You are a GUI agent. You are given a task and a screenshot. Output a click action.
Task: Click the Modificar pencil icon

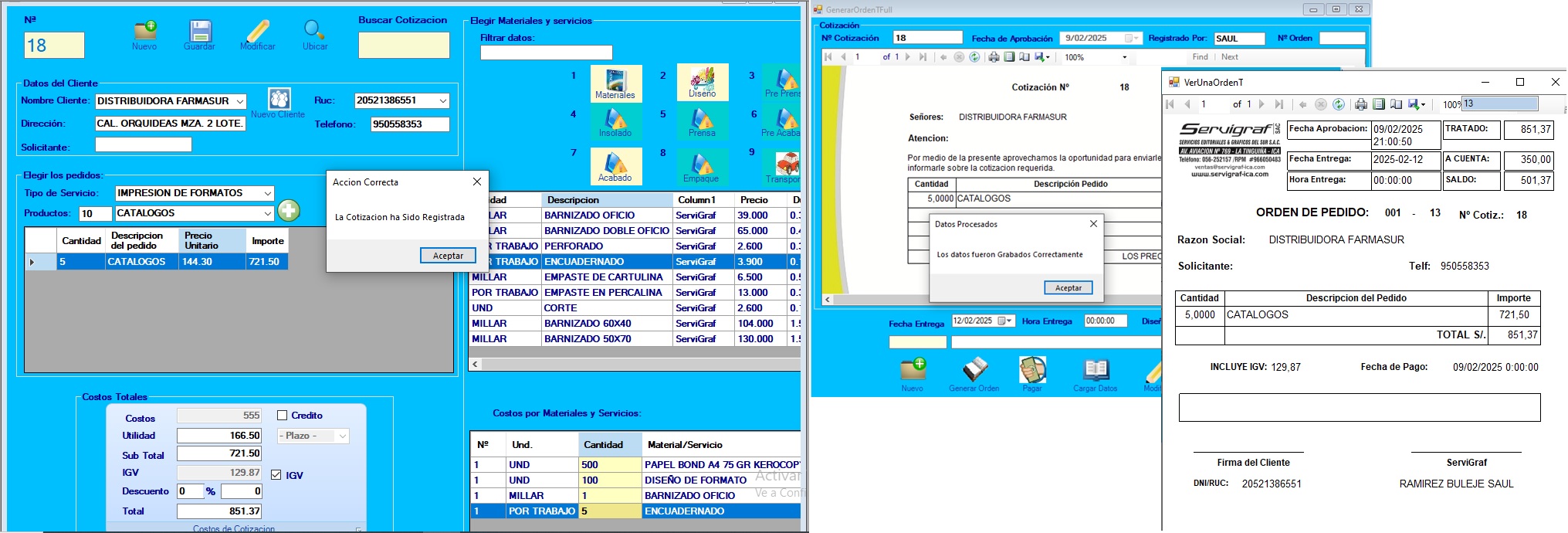click(258, 32)
